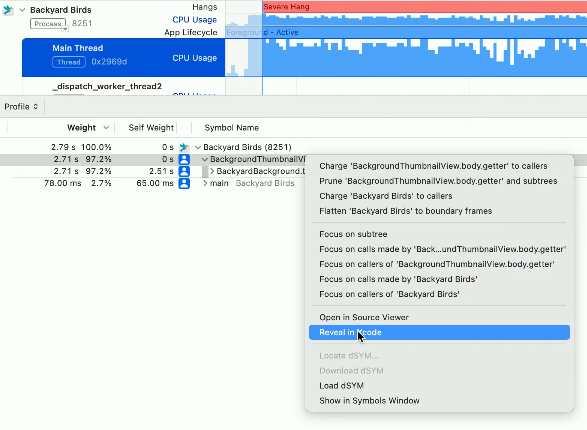Click the 2.79 s 100.0% weight cell
The image size is (587, 430).
(x=81, y=147)
